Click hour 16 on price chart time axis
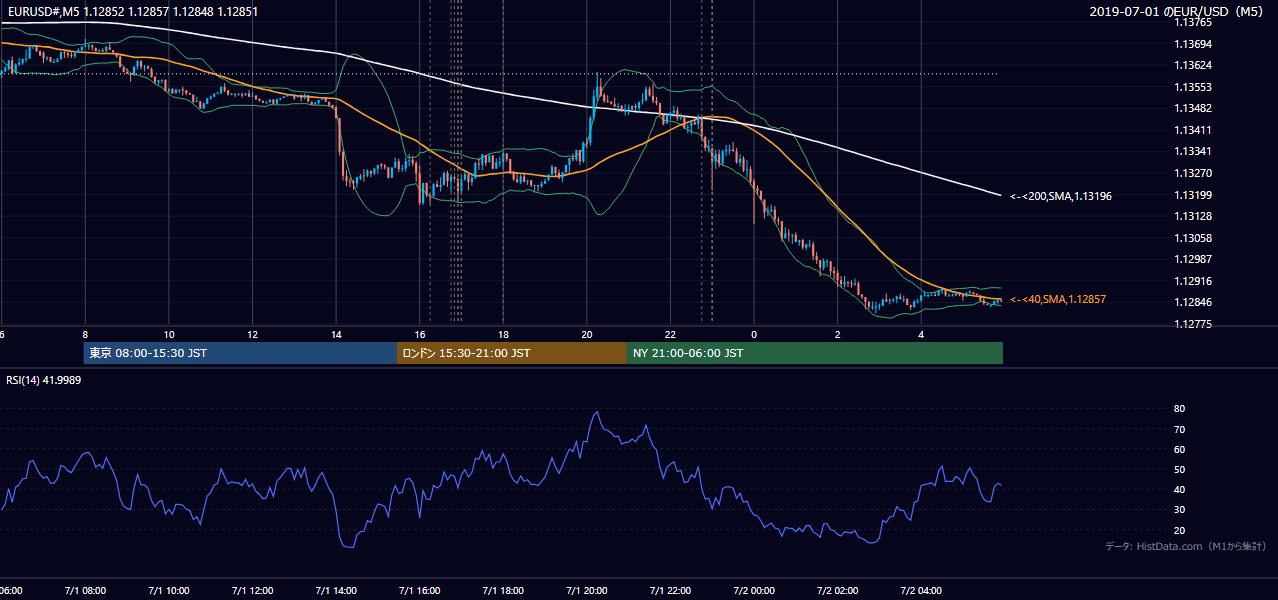Viewport: 1278px width, 600px height. pyautogui.click(x=420, y=334)
